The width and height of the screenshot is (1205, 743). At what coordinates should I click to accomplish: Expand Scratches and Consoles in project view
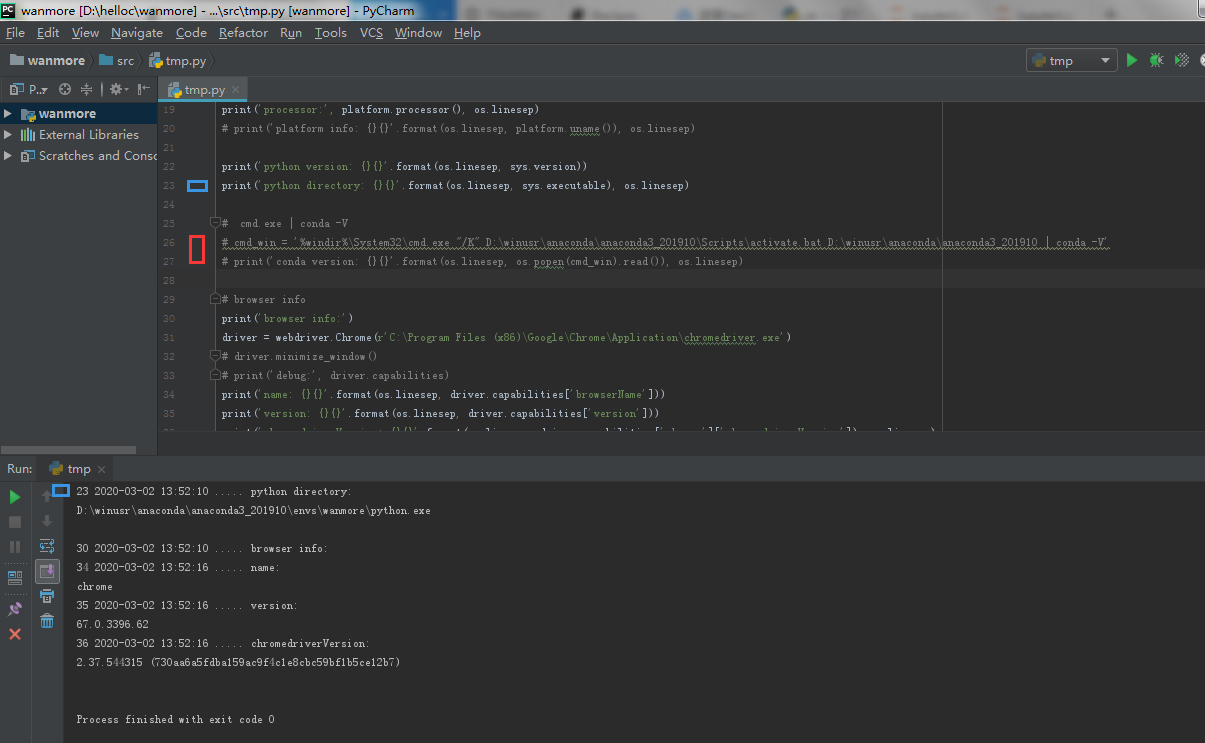click(x=8, y=155)
